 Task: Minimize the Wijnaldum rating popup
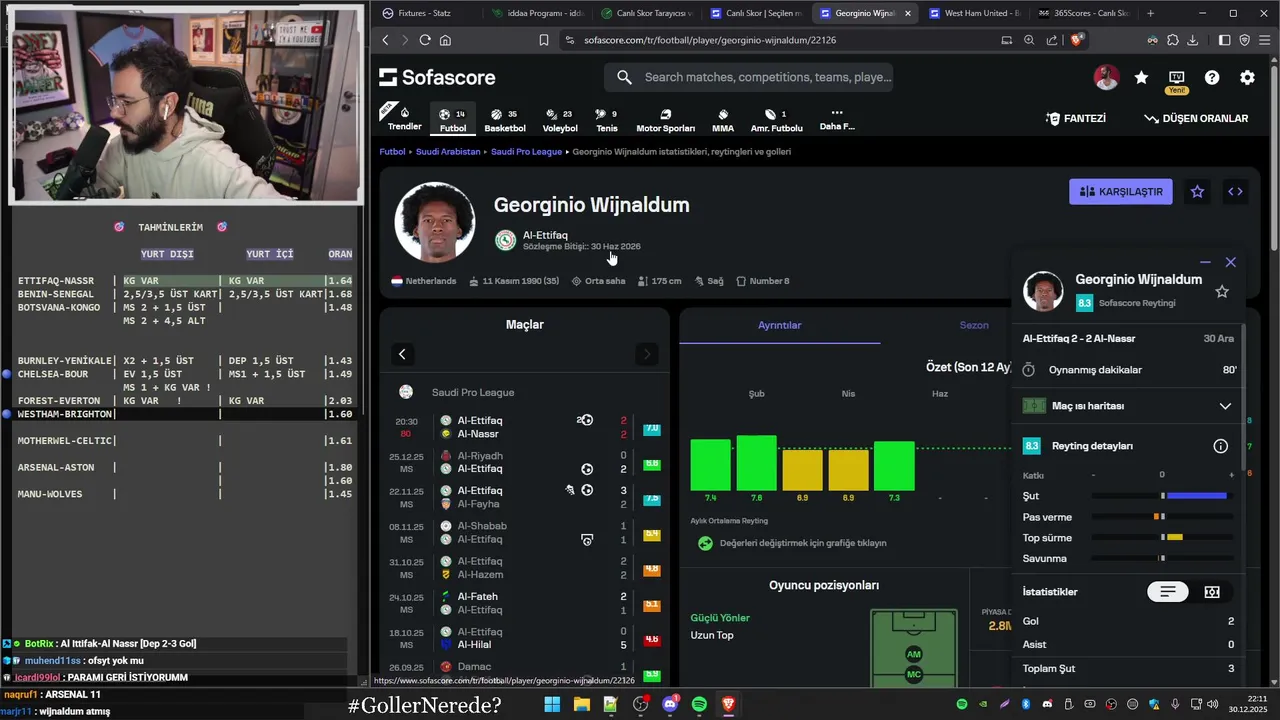[1205, 262]
